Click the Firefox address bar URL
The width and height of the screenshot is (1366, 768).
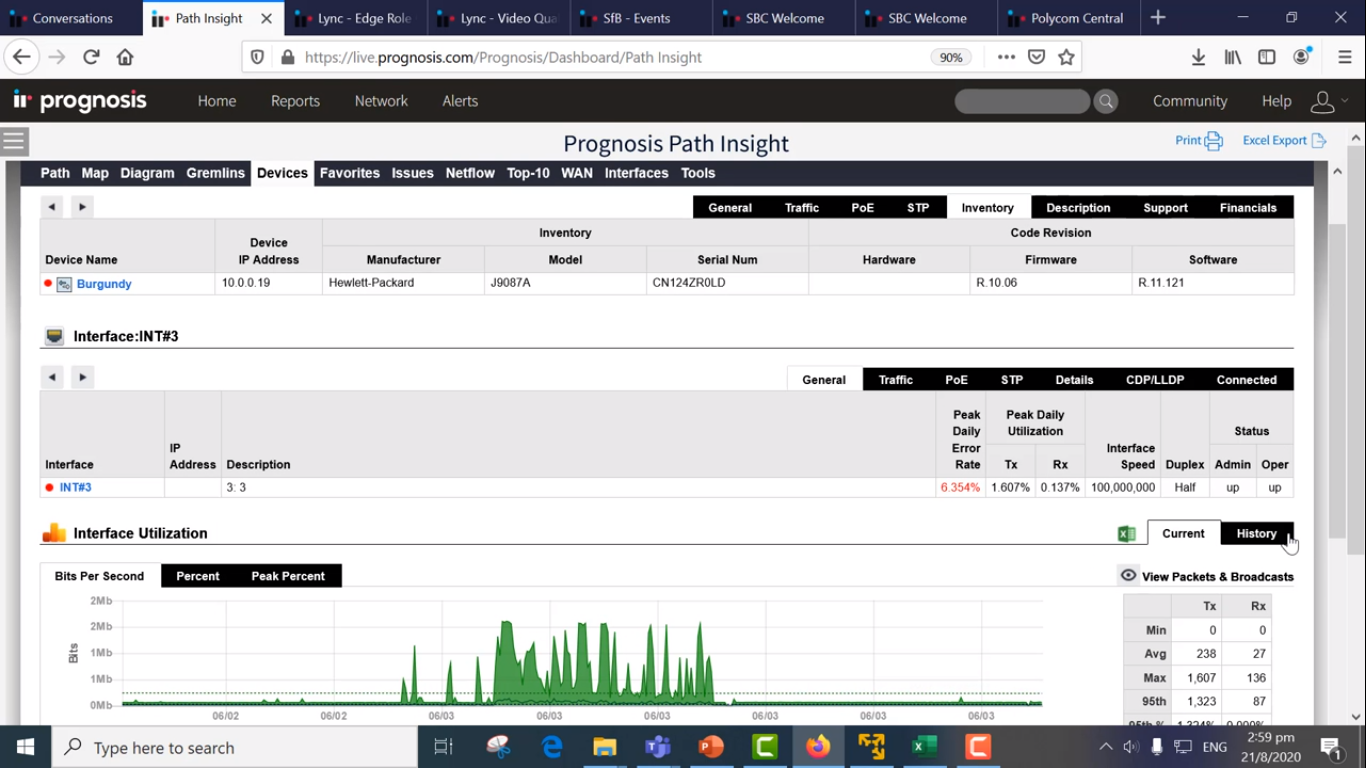point(503,57)
